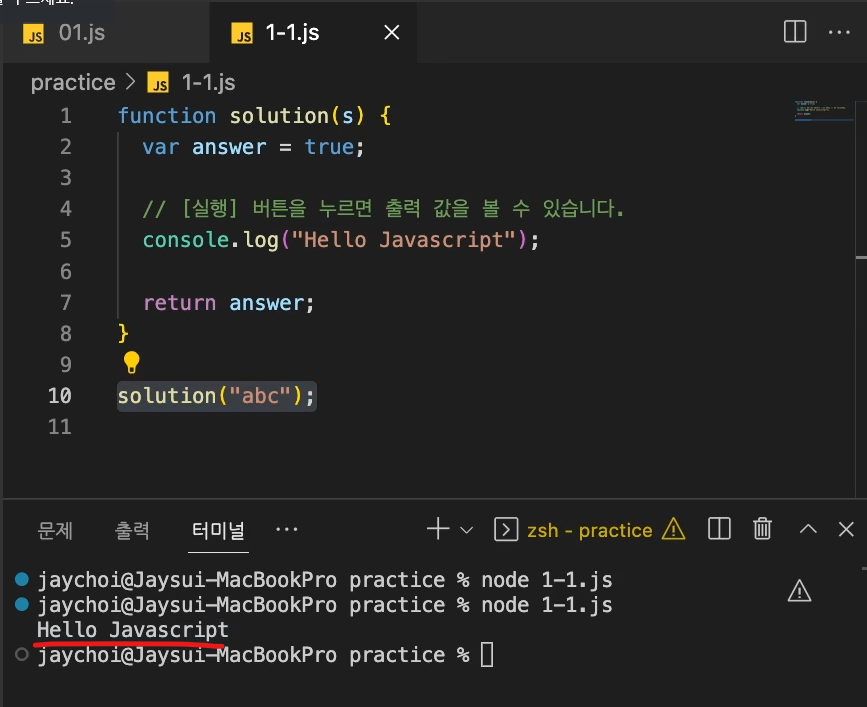Click the first 'node 1-1.js' terminal command

[x=547, y=580]
